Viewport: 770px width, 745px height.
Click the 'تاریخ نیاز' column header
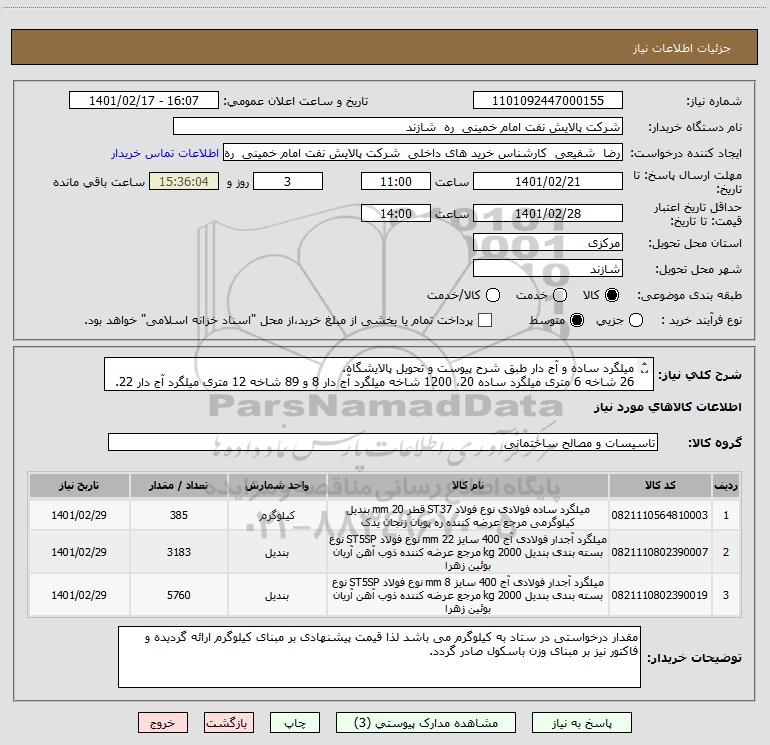[78, 486]
